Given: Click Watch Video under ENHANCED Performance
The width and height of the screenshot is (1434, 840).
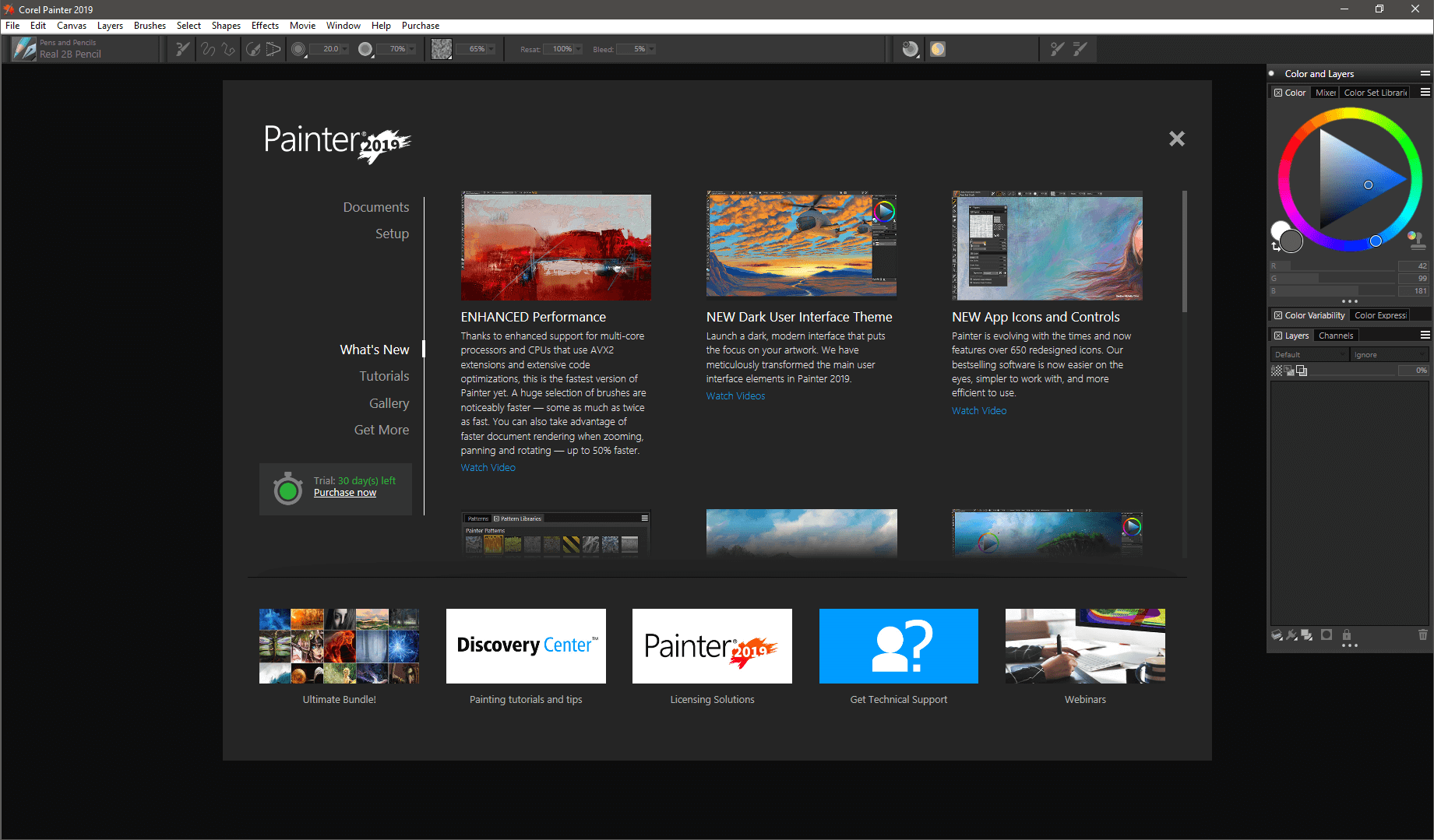Looking at the screenshot, I should point(488,468).
